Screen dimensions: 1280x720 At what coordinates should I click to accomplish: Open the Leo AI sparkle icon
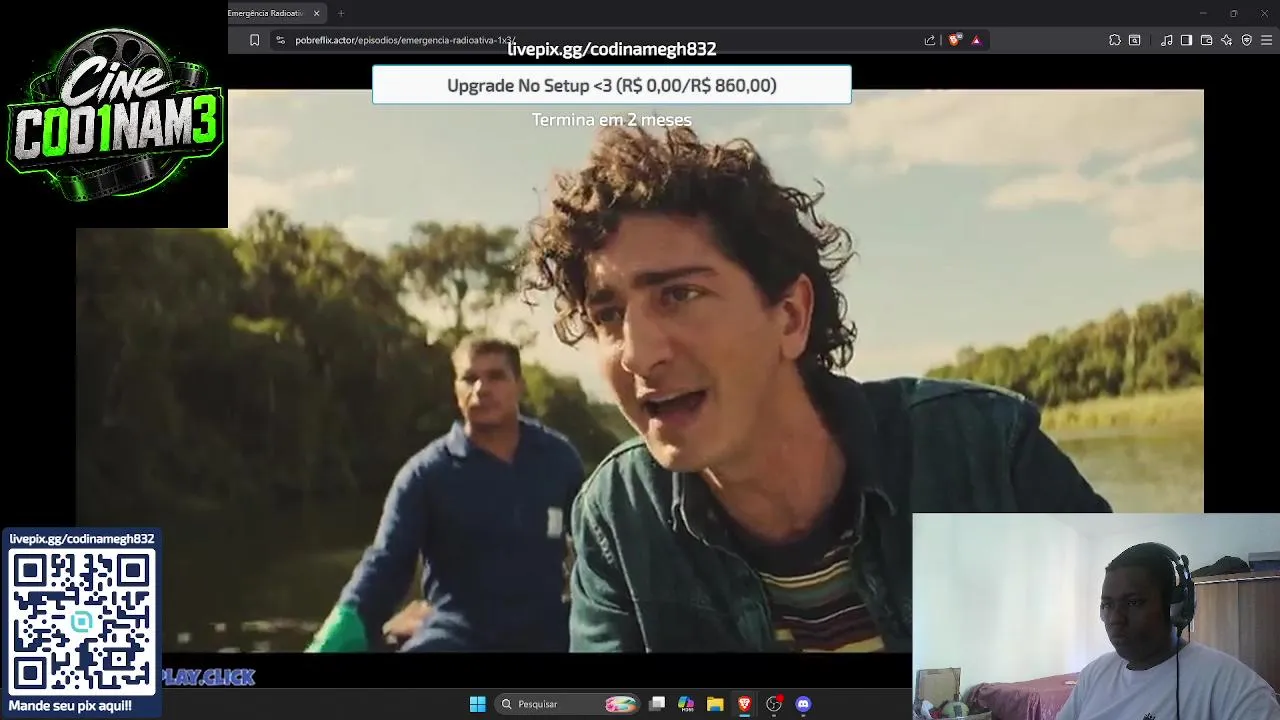pyautogui.click(x=1226, y=40)
